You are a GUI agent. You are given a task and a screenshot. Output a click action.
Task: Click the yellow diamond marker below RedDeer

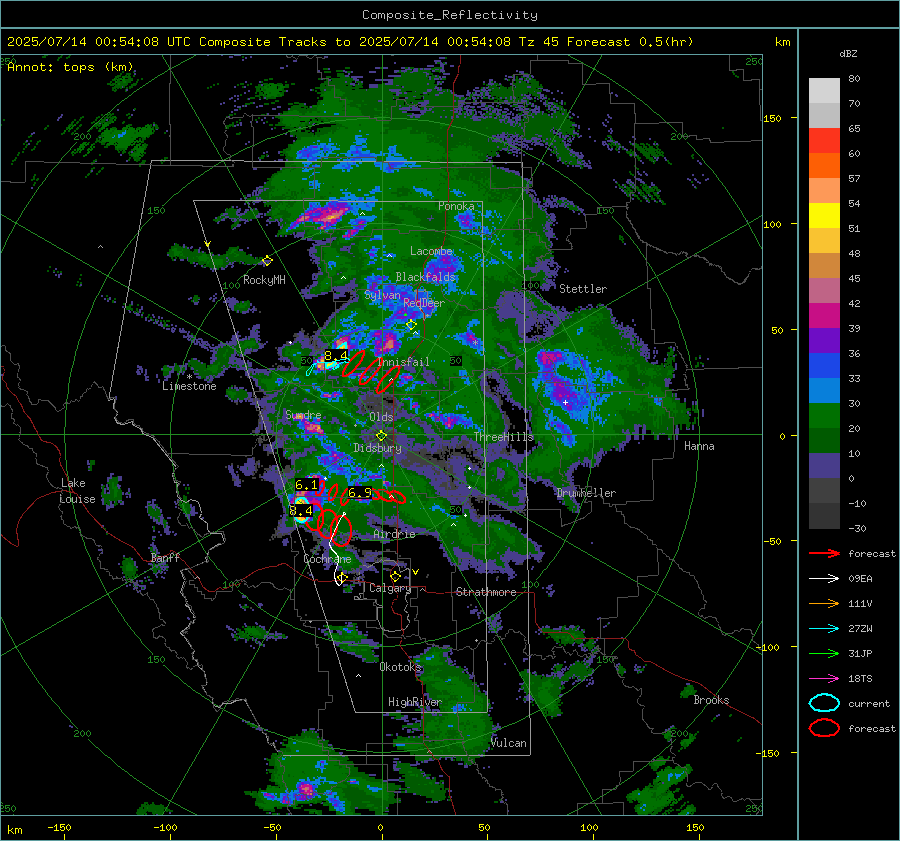coord(411,325)
